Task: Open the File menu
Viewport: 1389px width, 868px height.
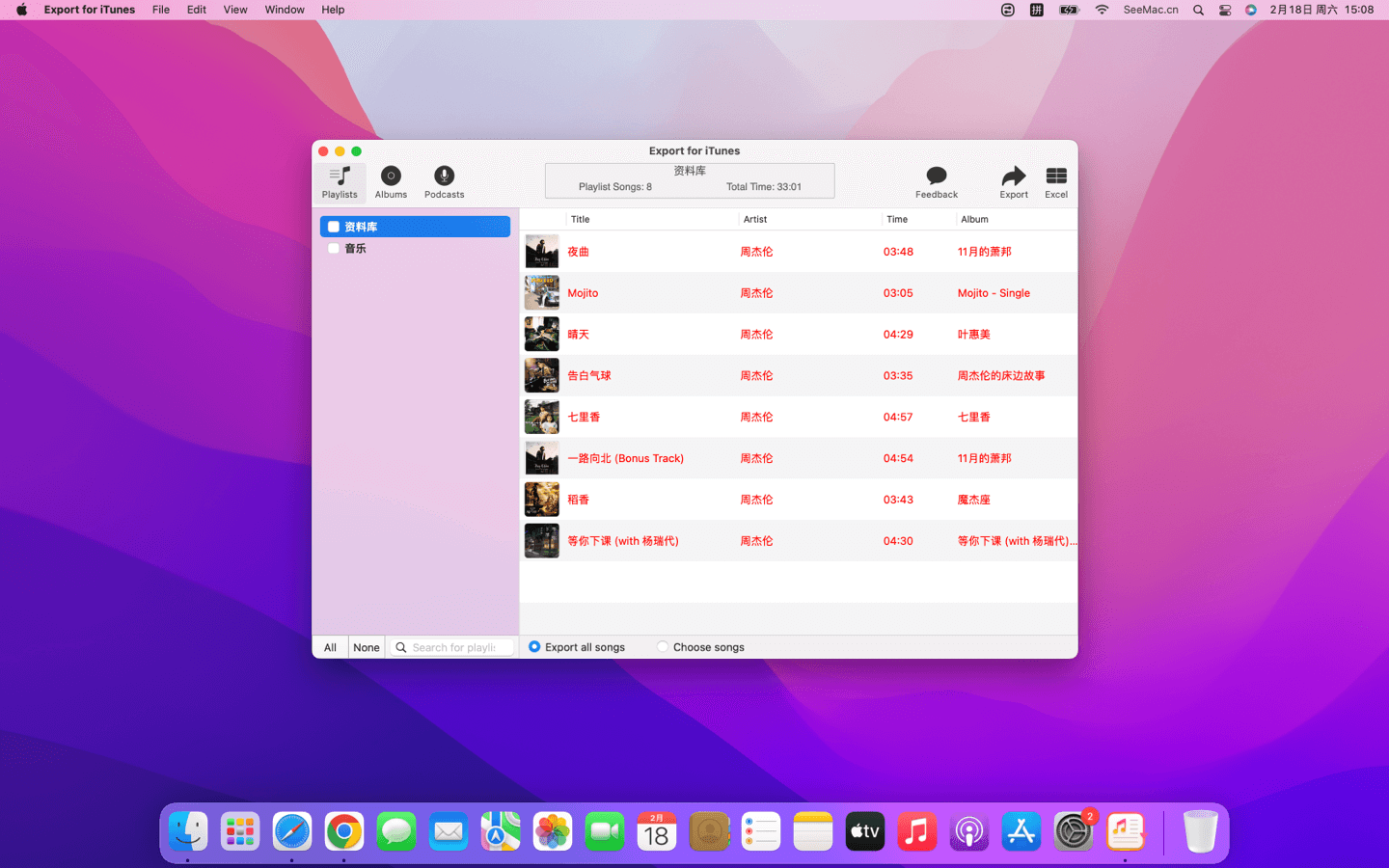Action: 161,10
